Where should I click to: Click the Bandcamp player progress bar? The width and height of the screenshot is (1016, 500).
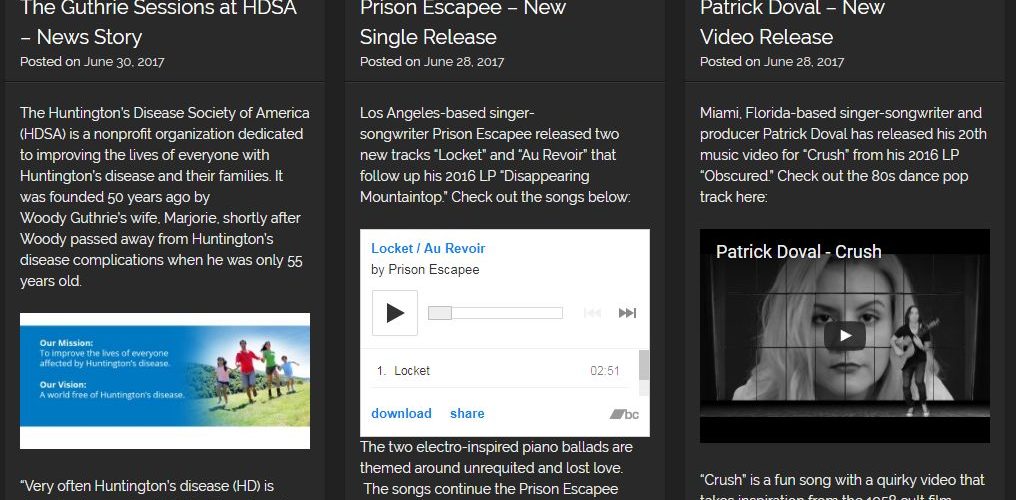pos(495,313)
